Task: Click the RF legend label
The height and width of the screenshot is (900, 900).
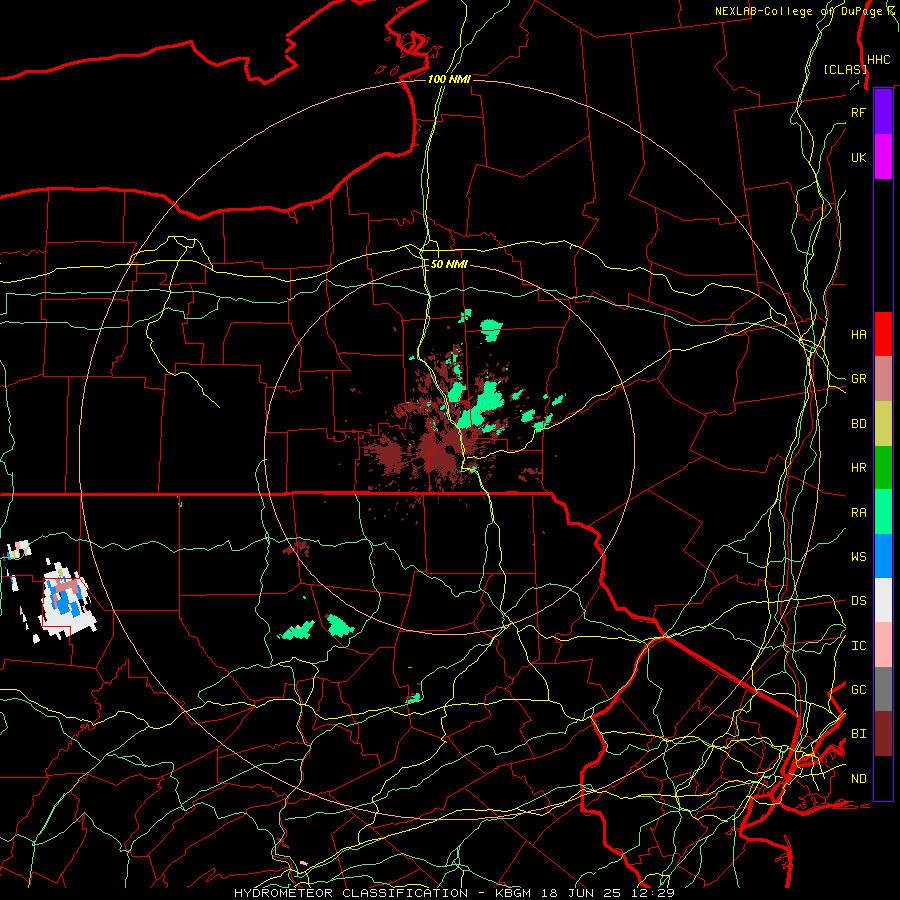Action: (858, 112)
